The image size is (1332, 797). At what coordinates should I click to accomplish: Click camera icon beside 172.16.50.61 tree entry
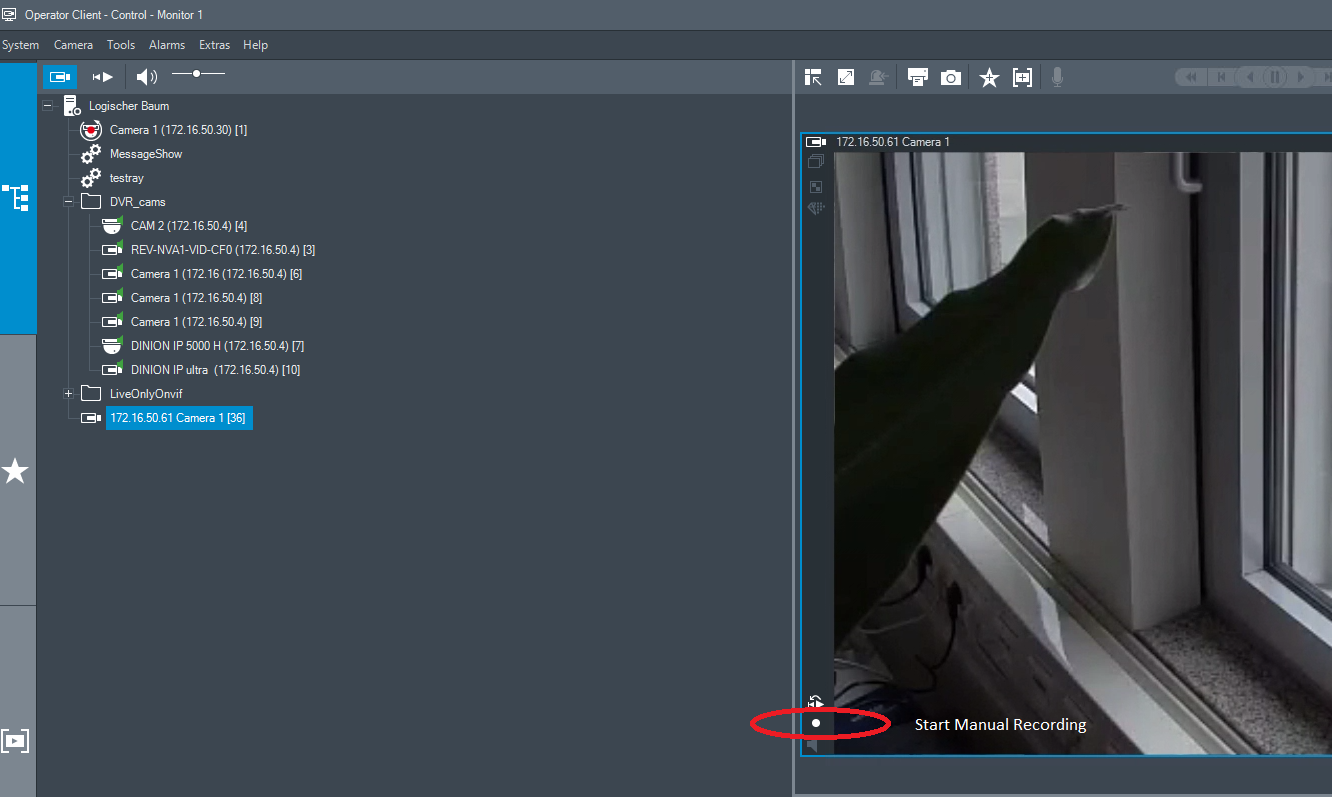tap(91, 418)
